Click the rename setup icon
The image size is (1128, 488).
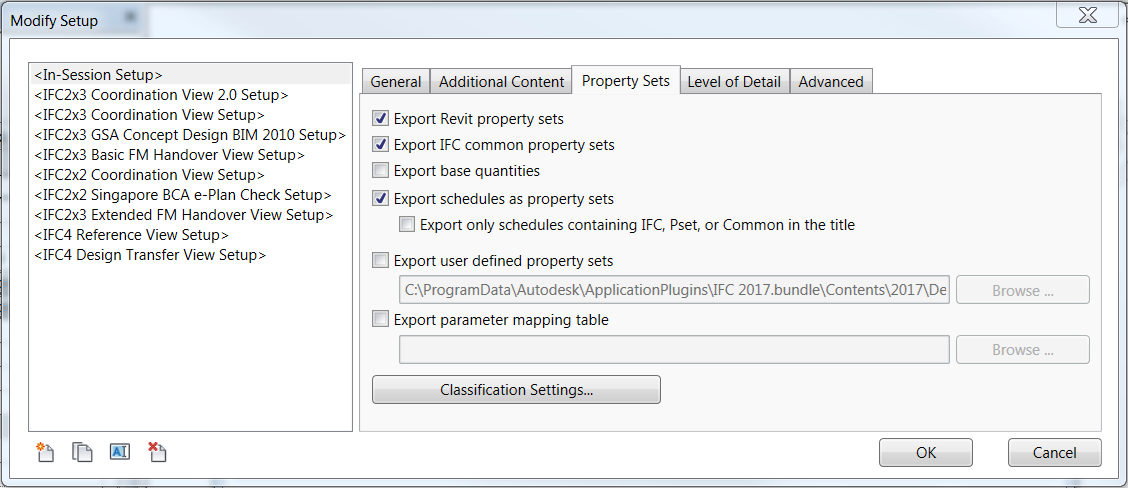click(119, 452)
